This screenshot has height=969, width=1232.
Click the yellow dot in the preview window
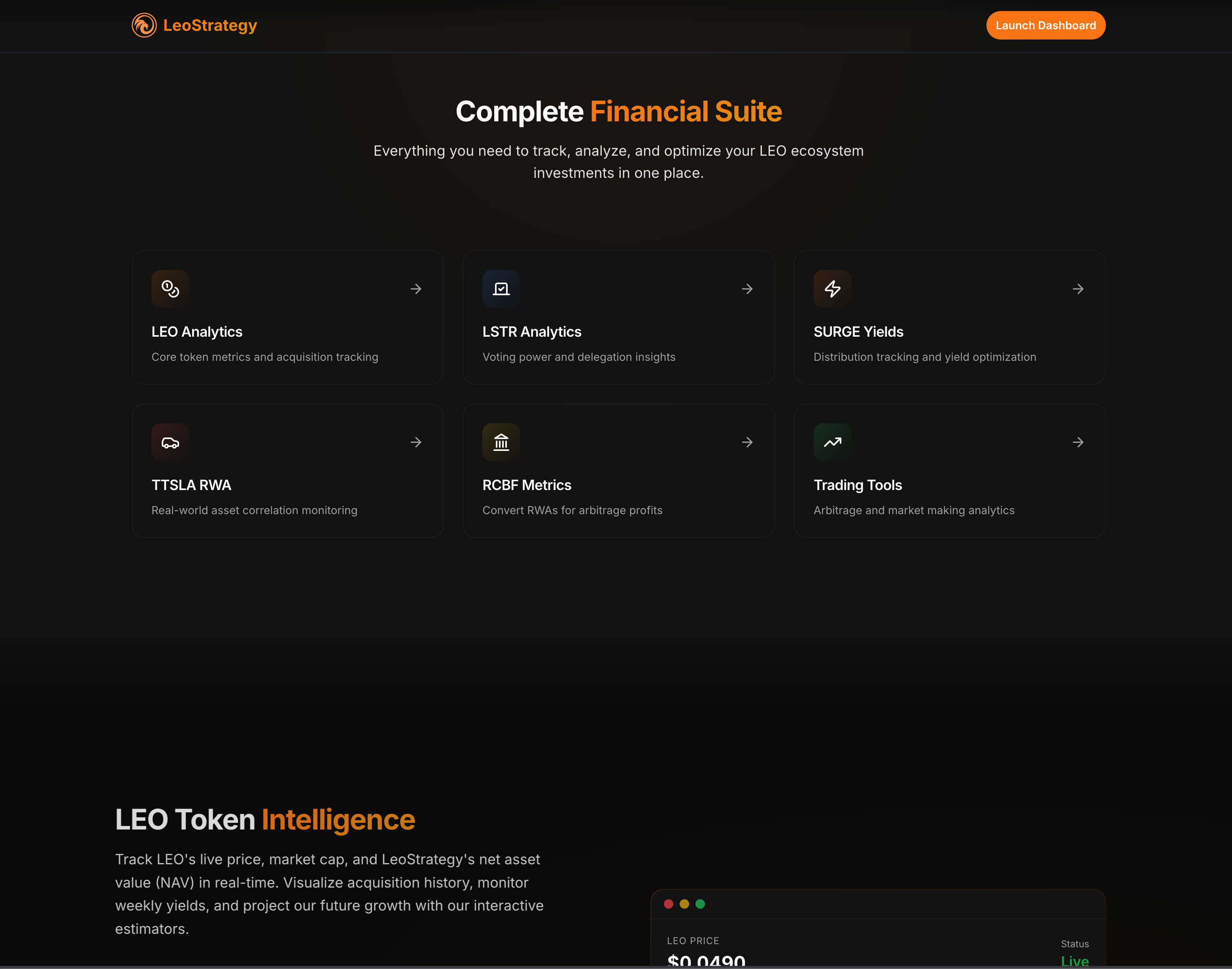click(684, 904)
